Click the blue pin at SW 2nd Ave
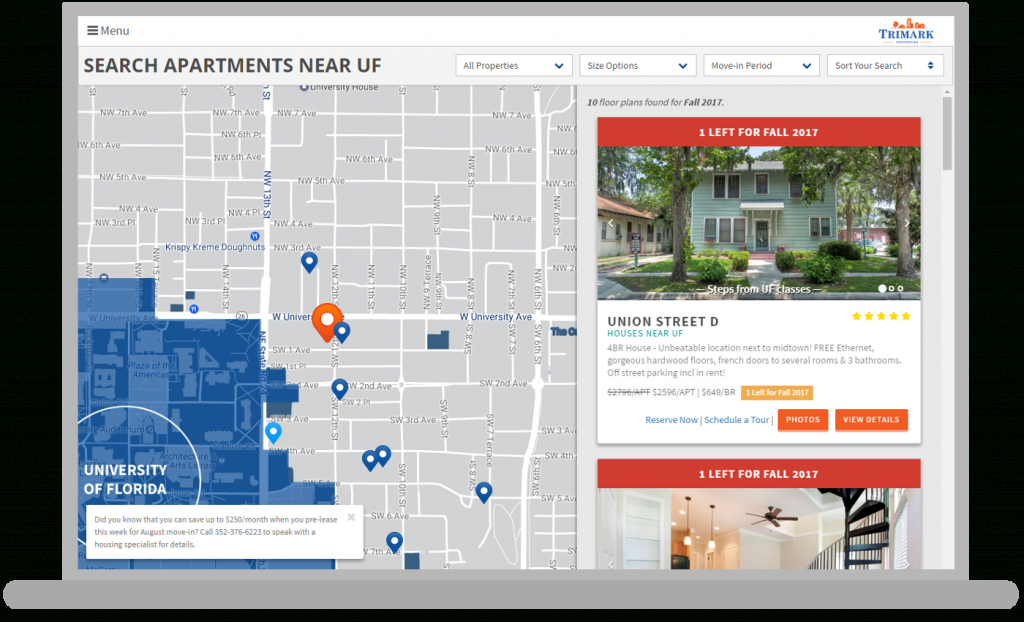 point(339,388)
